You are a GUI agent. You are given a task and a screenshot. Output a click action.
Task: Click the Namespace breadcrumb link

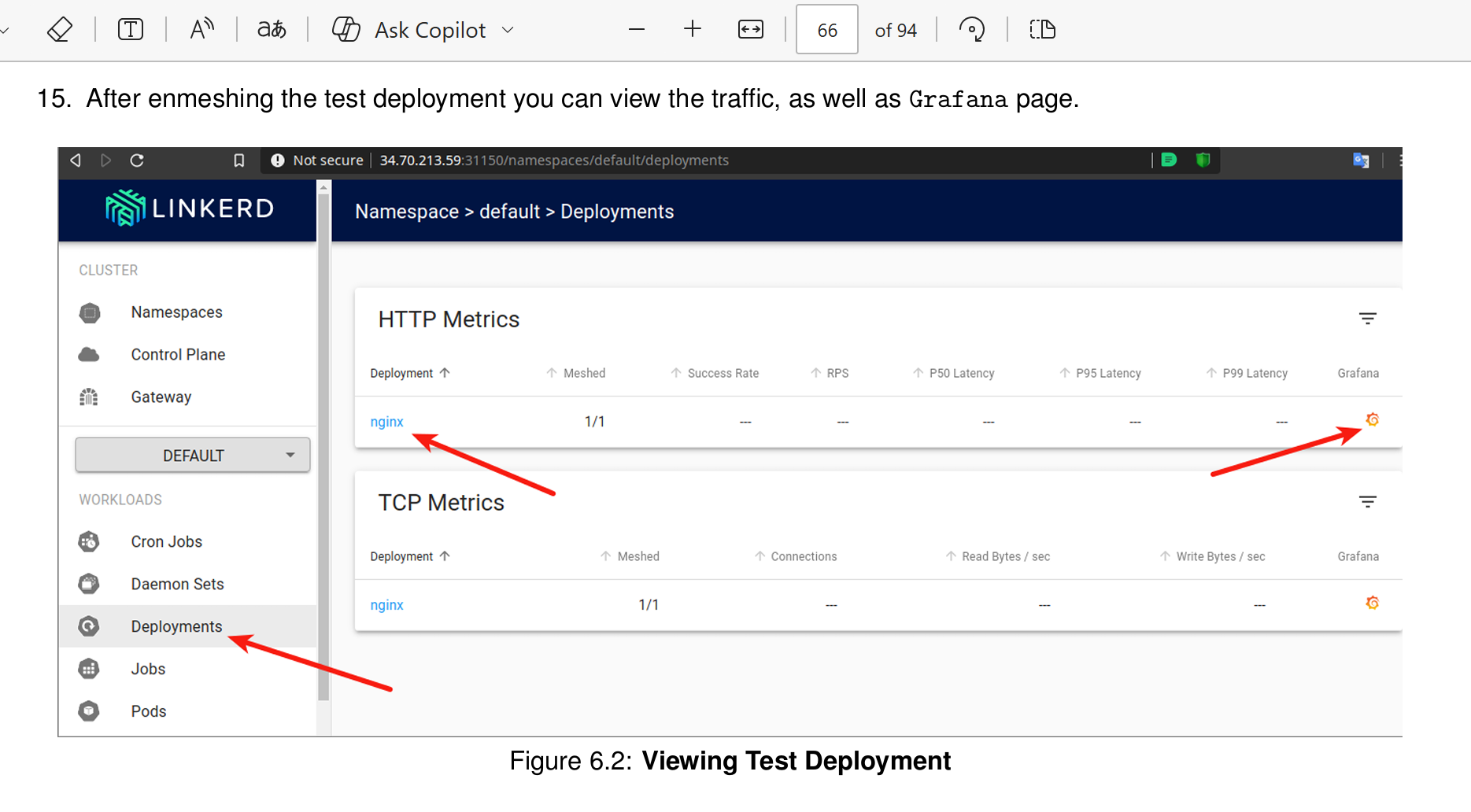407,212
